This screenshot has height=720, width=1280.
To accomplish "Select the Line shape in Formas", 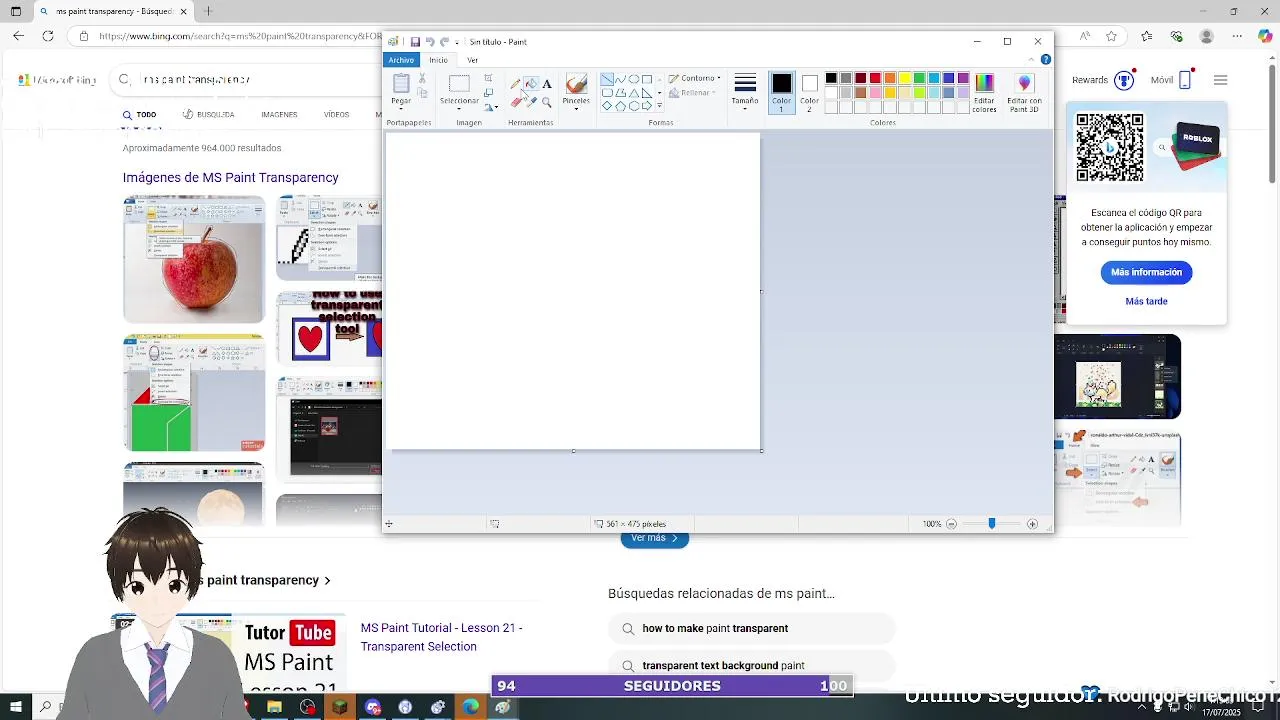I will click(x=607, y=79).
